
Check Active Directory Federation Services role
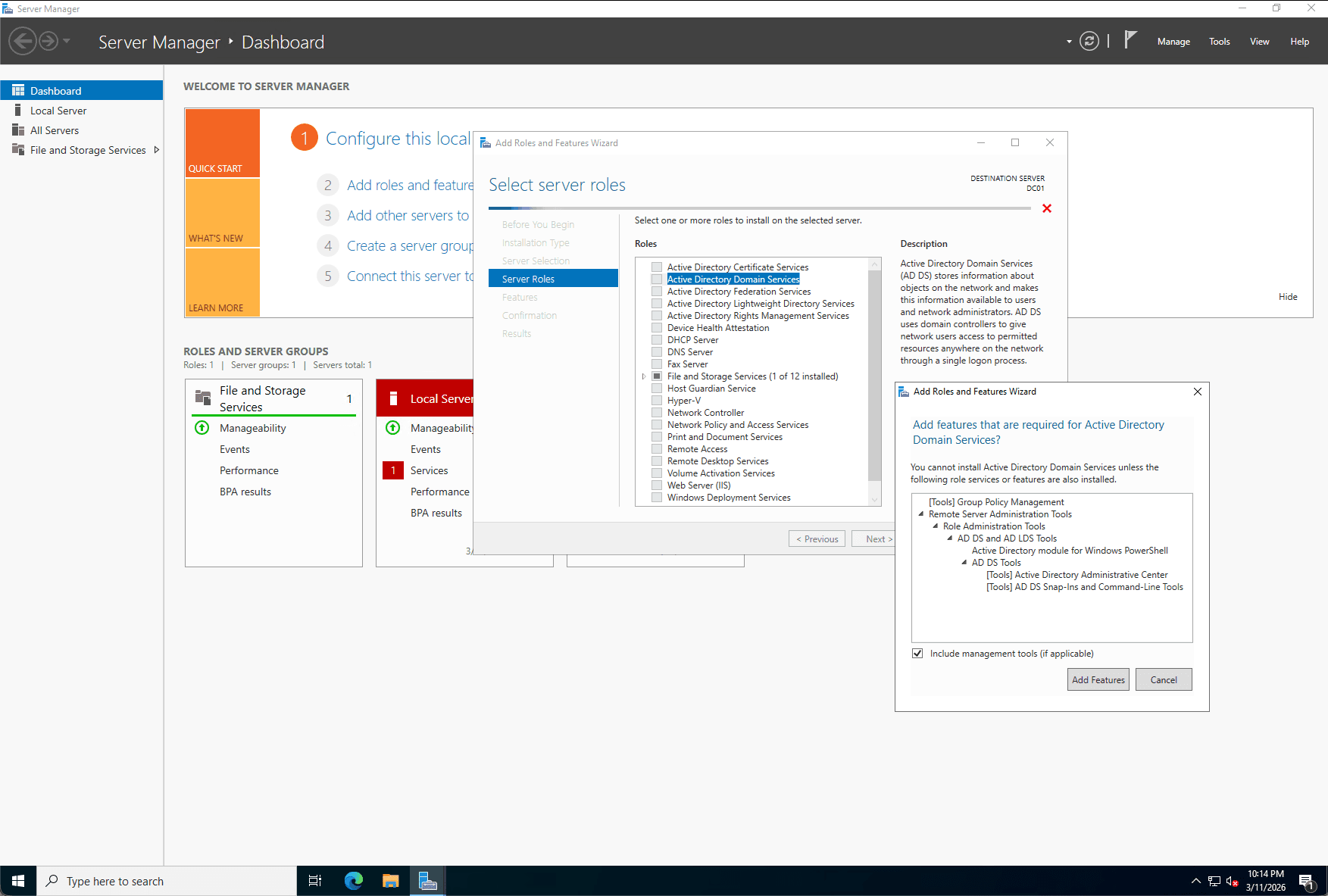tap(657, 292)
